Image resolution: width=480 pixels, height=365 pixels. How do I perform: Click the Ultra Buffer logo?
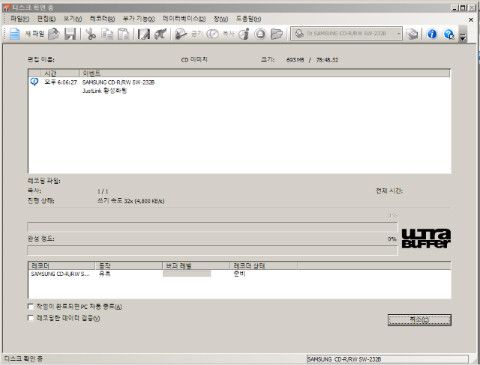click(x=426, y=238)
